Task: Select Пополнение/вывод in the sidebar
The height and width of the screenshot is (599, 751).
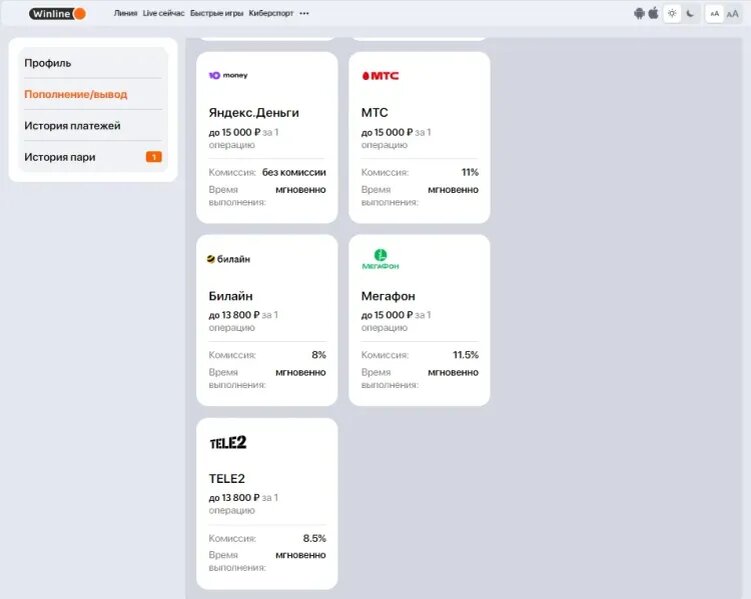Action: point(93,94)
